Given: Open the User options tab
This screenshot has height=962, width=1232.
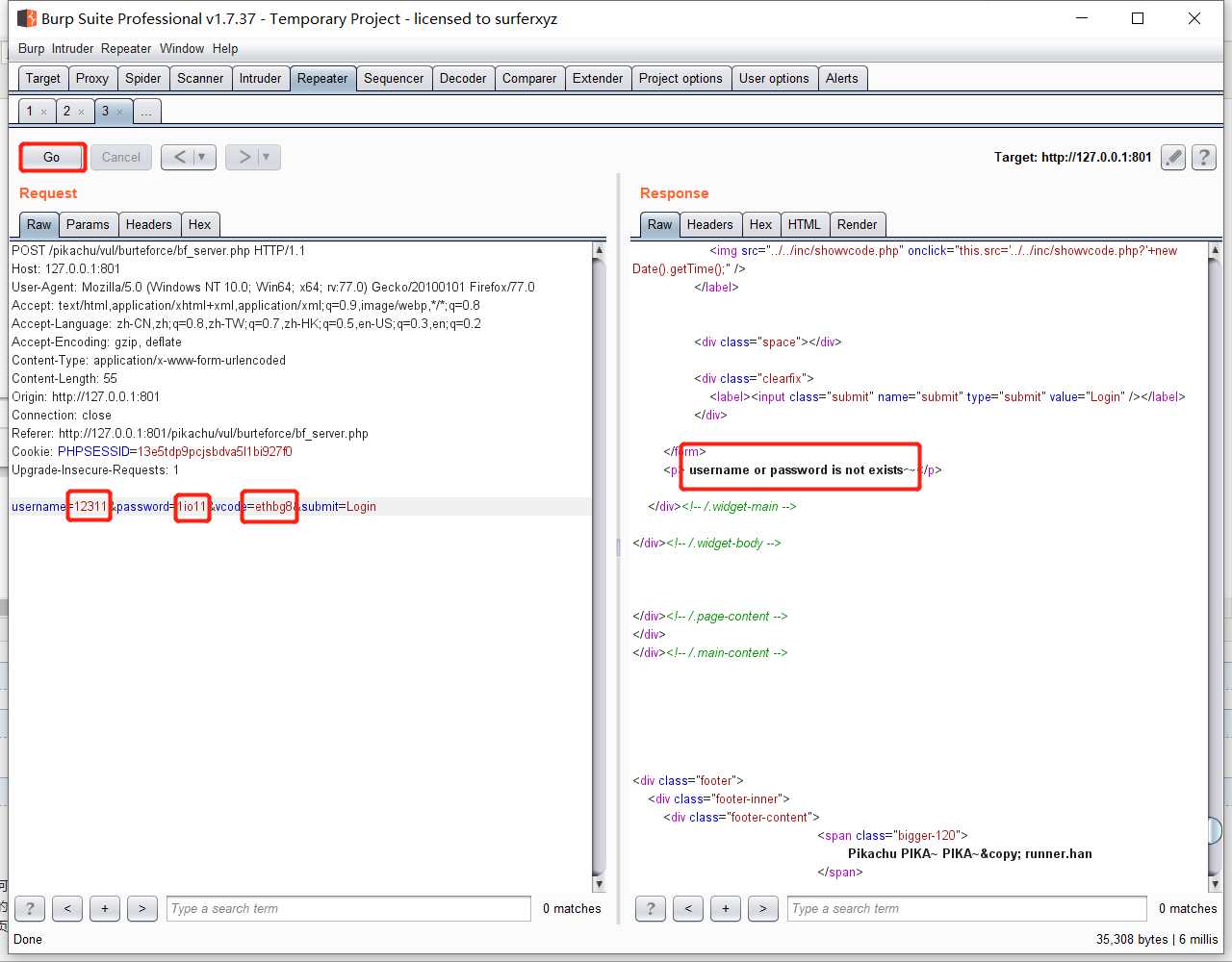Looking at the screenshot, I should 774,78.
